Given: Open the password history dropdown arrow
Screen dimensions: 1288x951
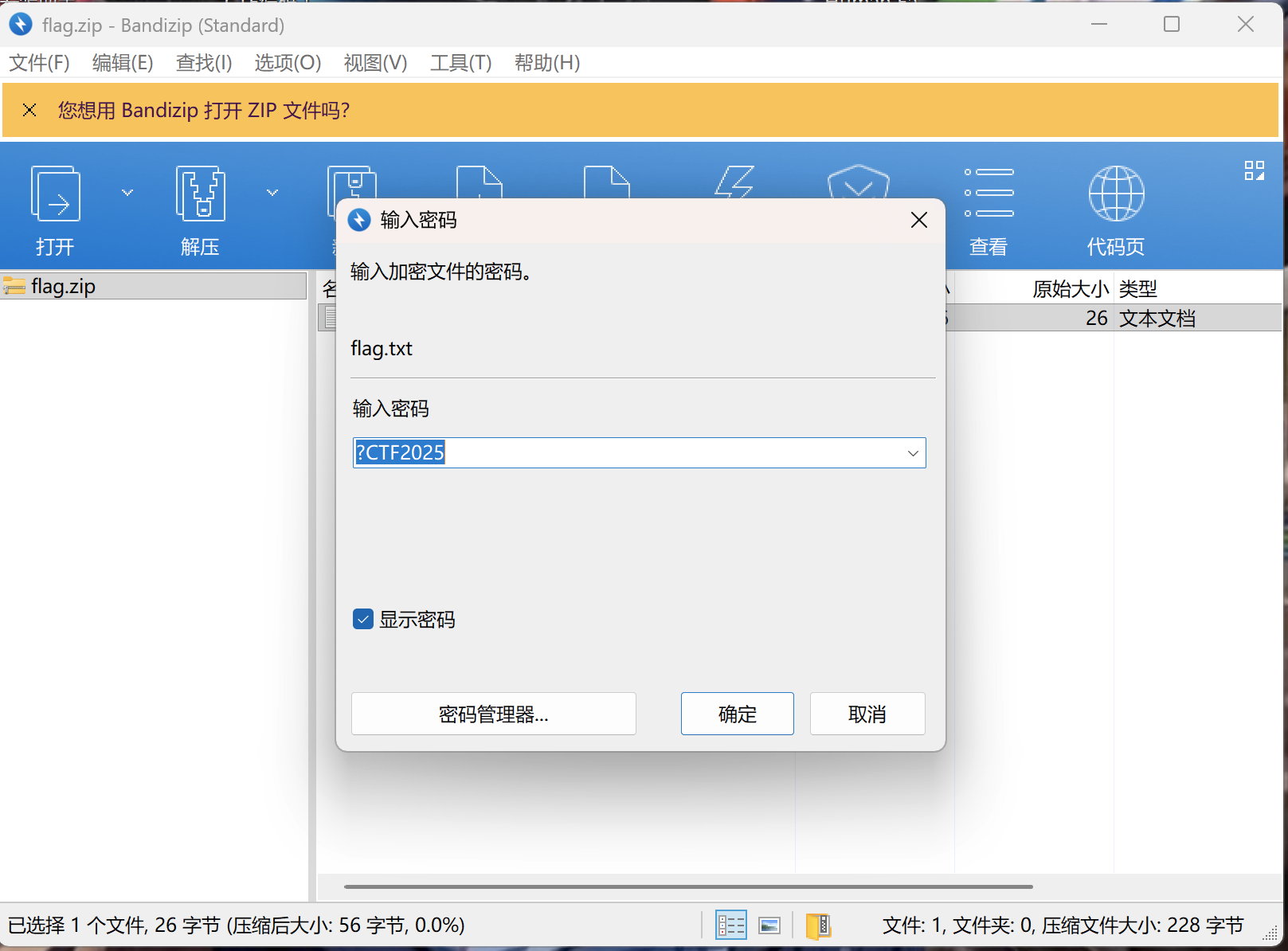Looking at the screenshot, I should coord(913,453).
